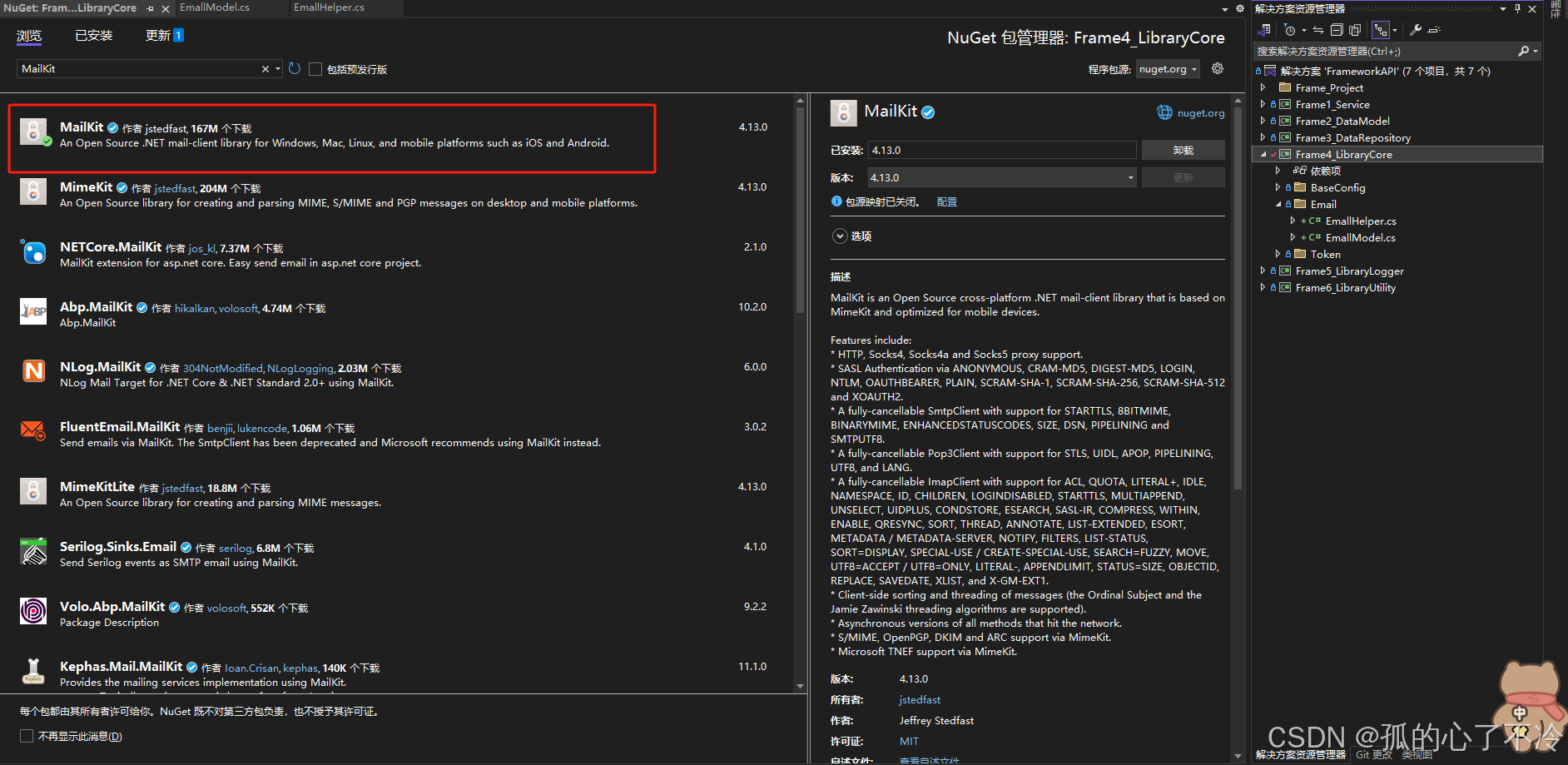Click the MimeKitLite package icon
The height and width of the screenshot is (765, 1568).
pos(33,491)
